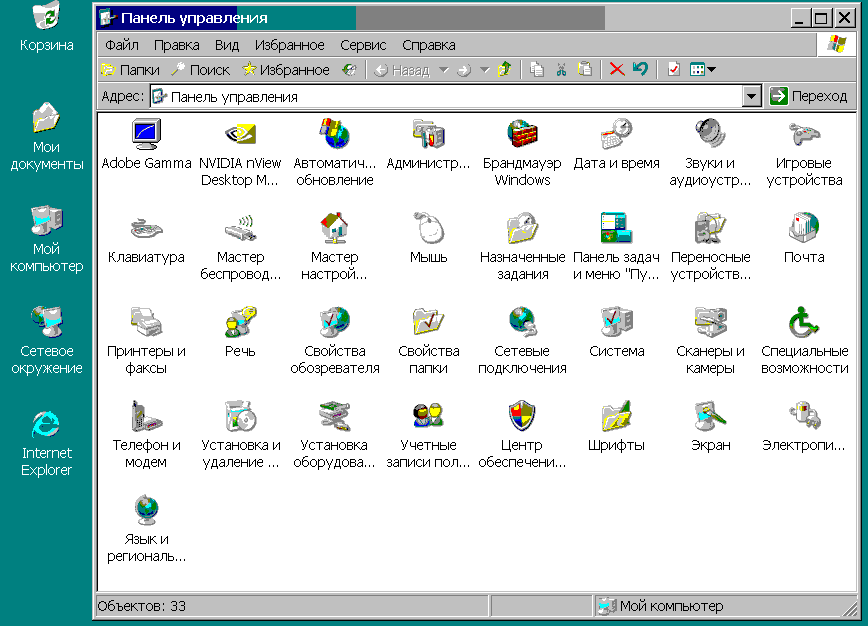
Task: Expand the Назад history dropdown arrow
Action: [x=443, y=70]
